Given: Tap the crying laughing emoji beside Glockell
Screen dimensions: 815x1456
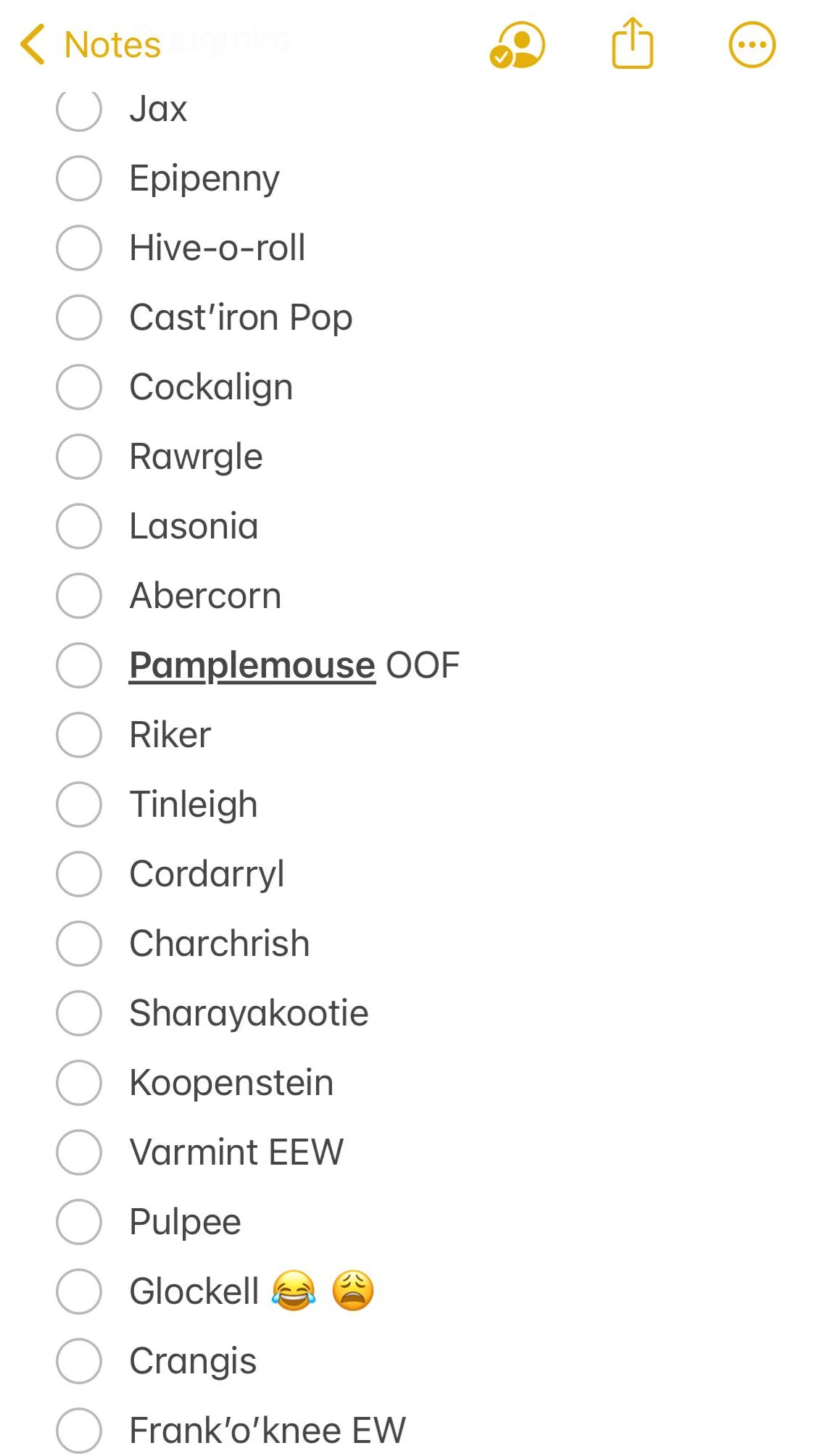Looking at the screenshot, I should [x=293, y=1291].
